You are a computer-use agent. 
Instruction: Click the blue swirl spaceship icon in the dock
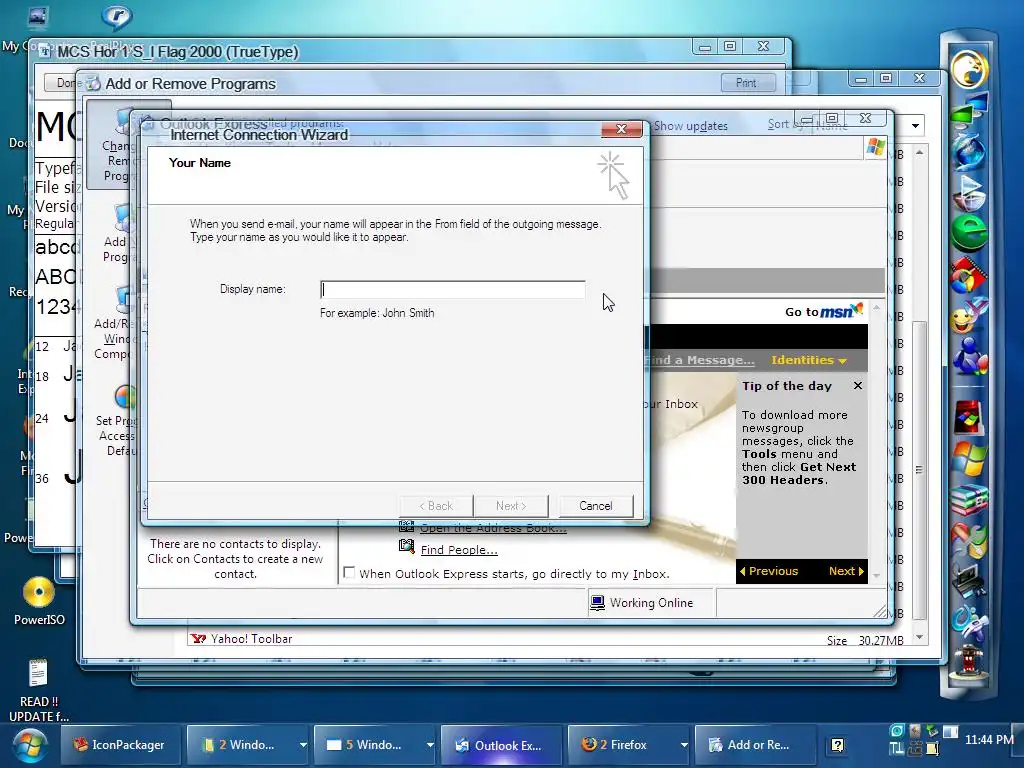[x=969, y=622]
